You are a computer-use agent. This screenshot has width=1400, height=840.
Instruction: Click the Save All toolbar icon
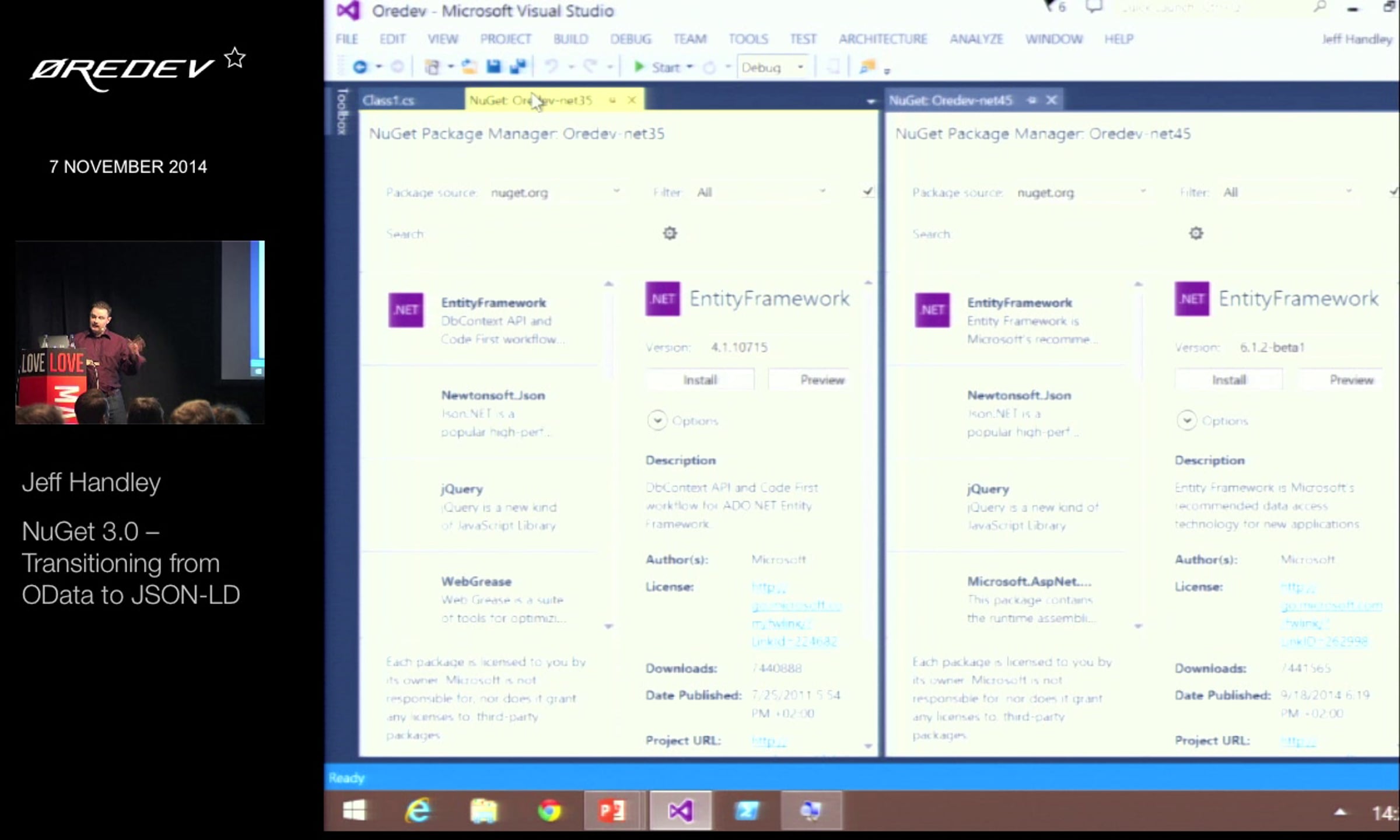tap(518, 67)
